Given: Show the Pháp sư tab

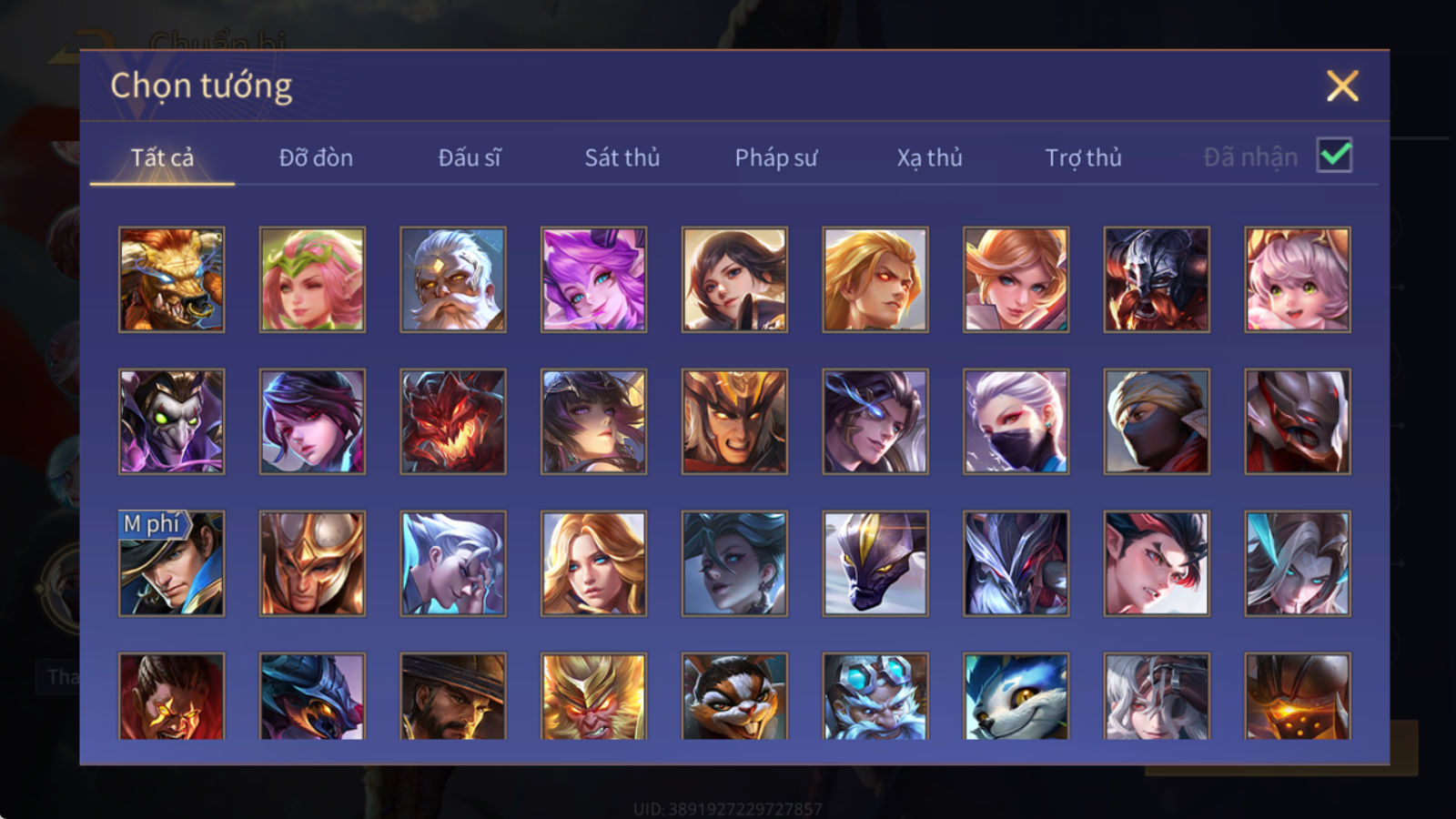Looking at the screenshot, I should pyautogui.click(x=776, y=157).
